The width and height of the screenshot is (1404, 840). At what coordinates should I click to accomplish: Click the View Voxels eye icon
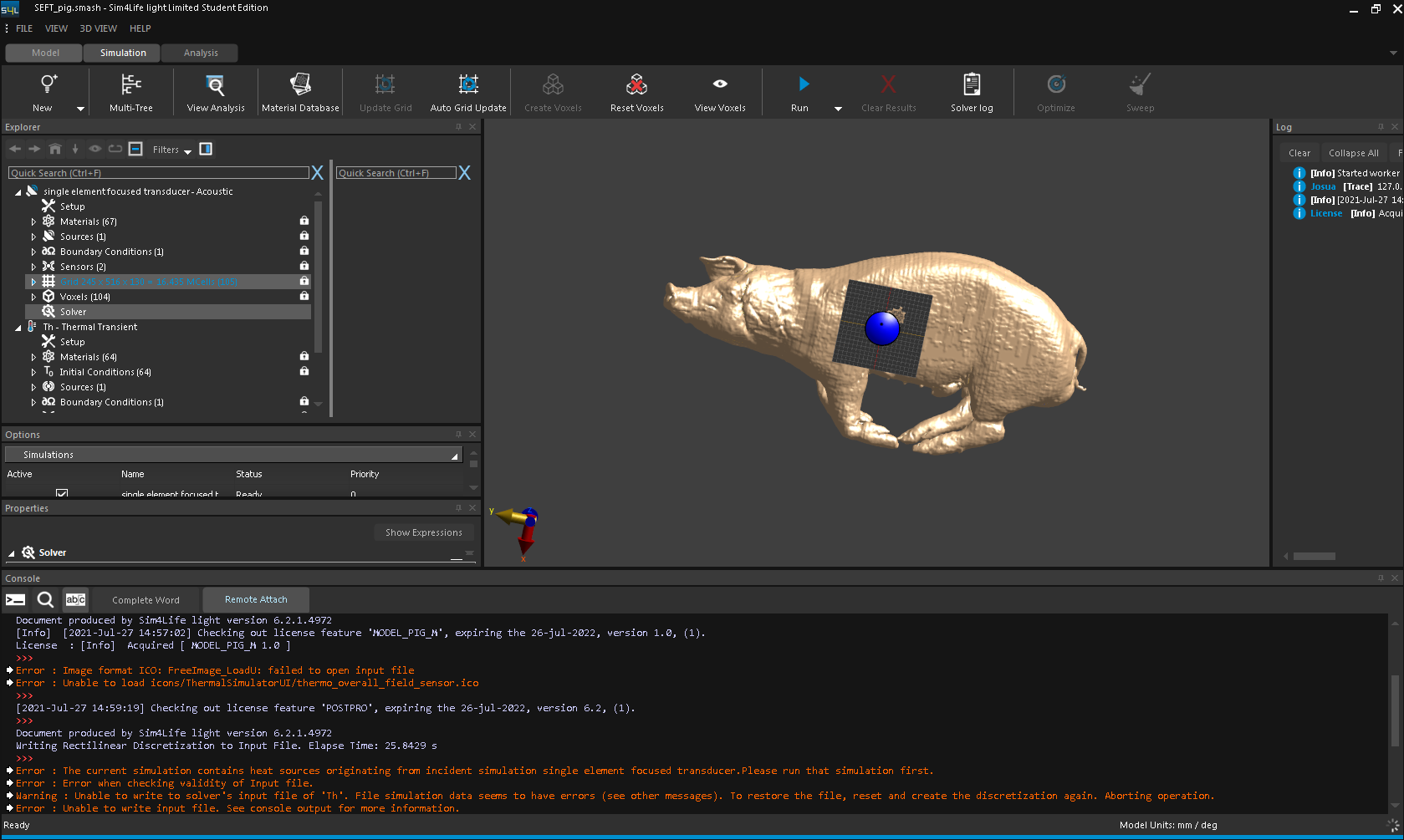click(x=720, y=84)
